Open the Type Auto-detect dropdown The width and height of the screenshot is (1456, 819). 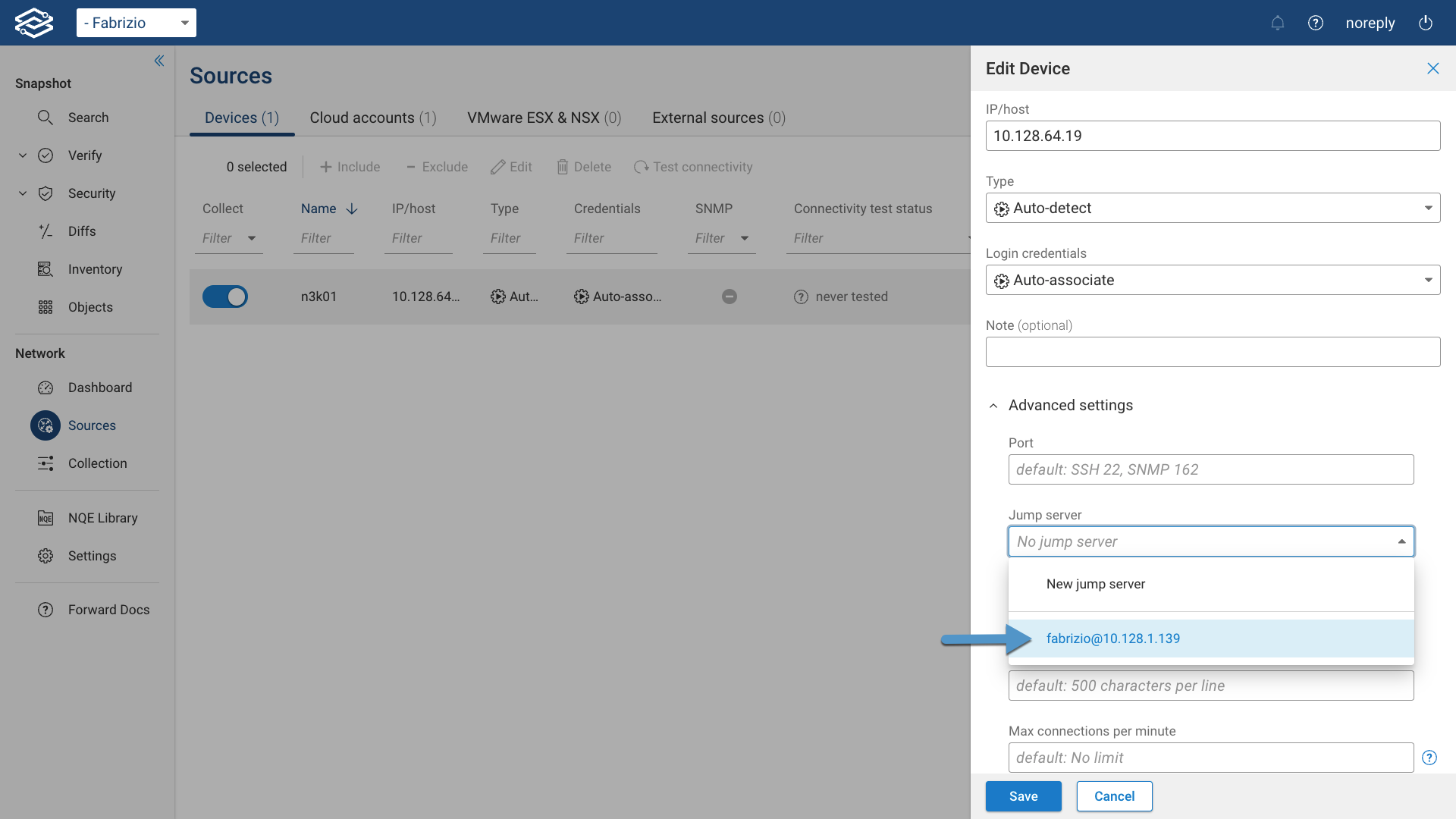pyautogui.click(x=1212, y=208)
